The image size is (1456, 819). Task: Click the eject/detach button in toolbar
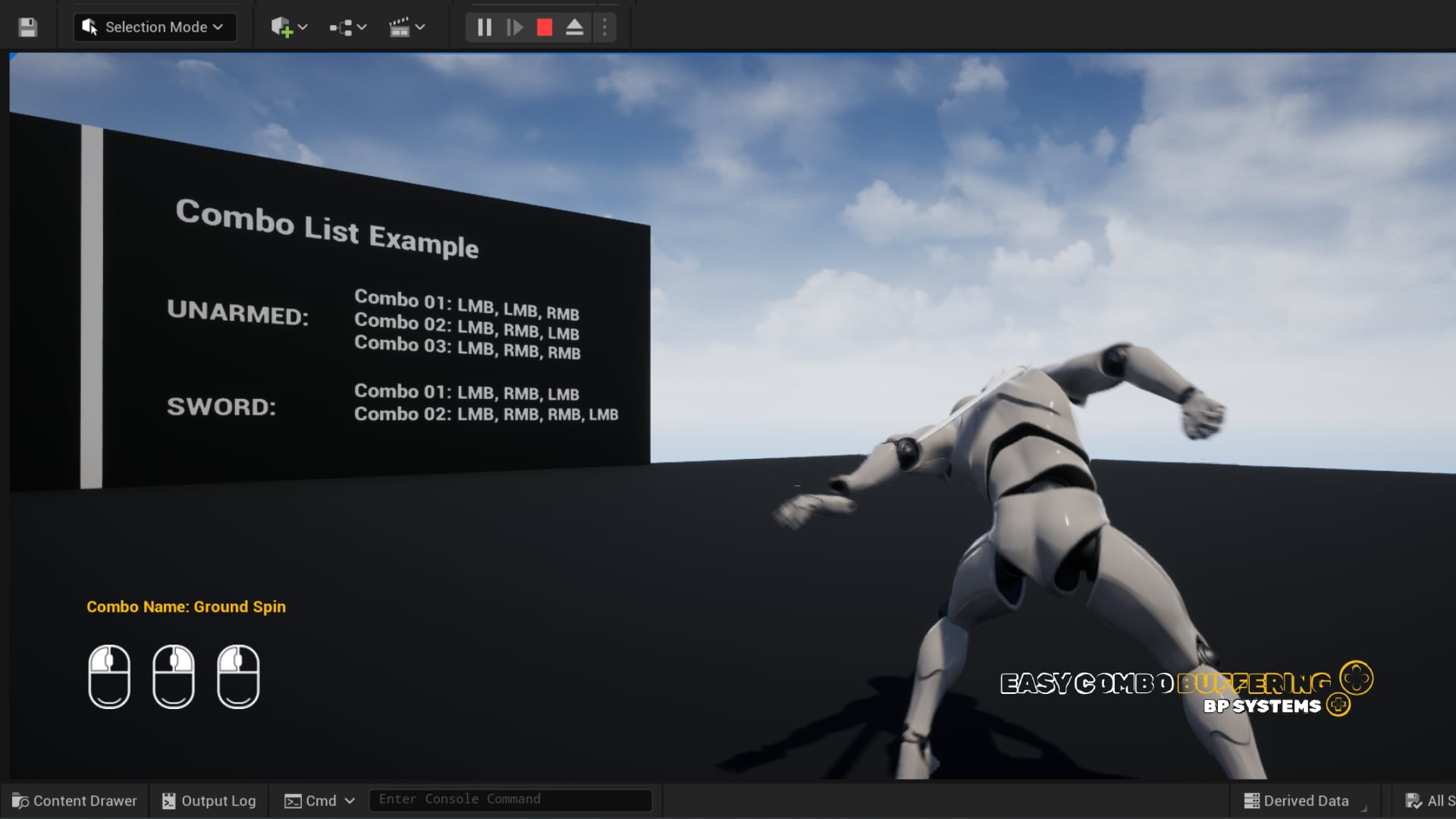pyautogui.click(x=573, y=27)
